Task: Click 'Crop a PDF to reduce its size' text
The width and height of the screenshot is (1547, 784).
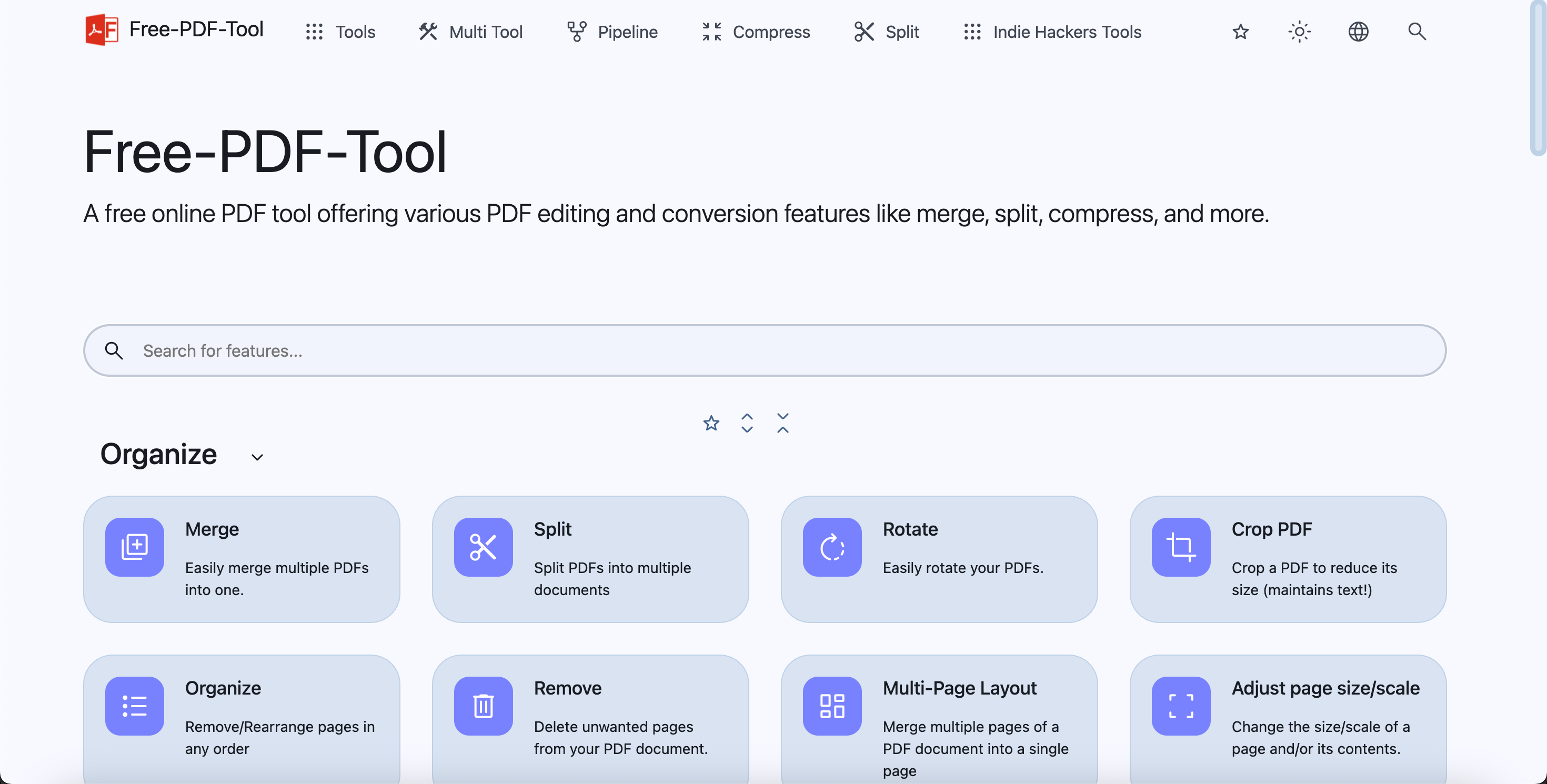Action: coord(1314,579)
